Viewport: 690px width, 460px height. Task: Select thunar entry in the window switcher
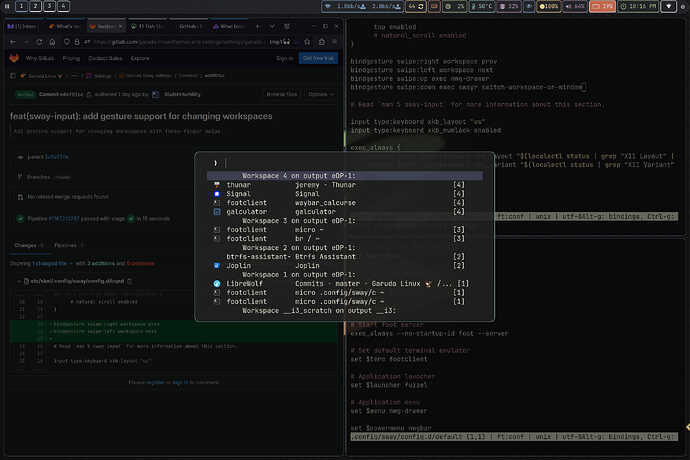pos(345,185)
